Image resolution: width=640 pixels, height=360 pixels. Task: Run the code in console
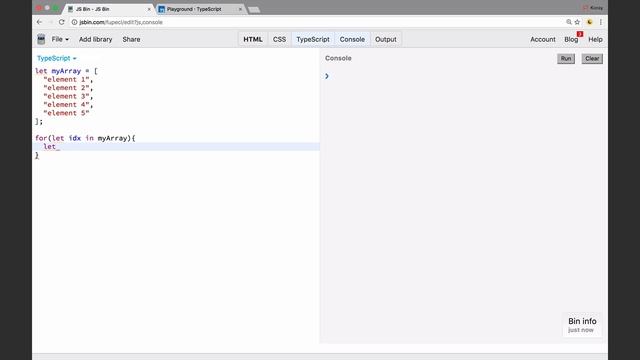(x=566, y=58)
